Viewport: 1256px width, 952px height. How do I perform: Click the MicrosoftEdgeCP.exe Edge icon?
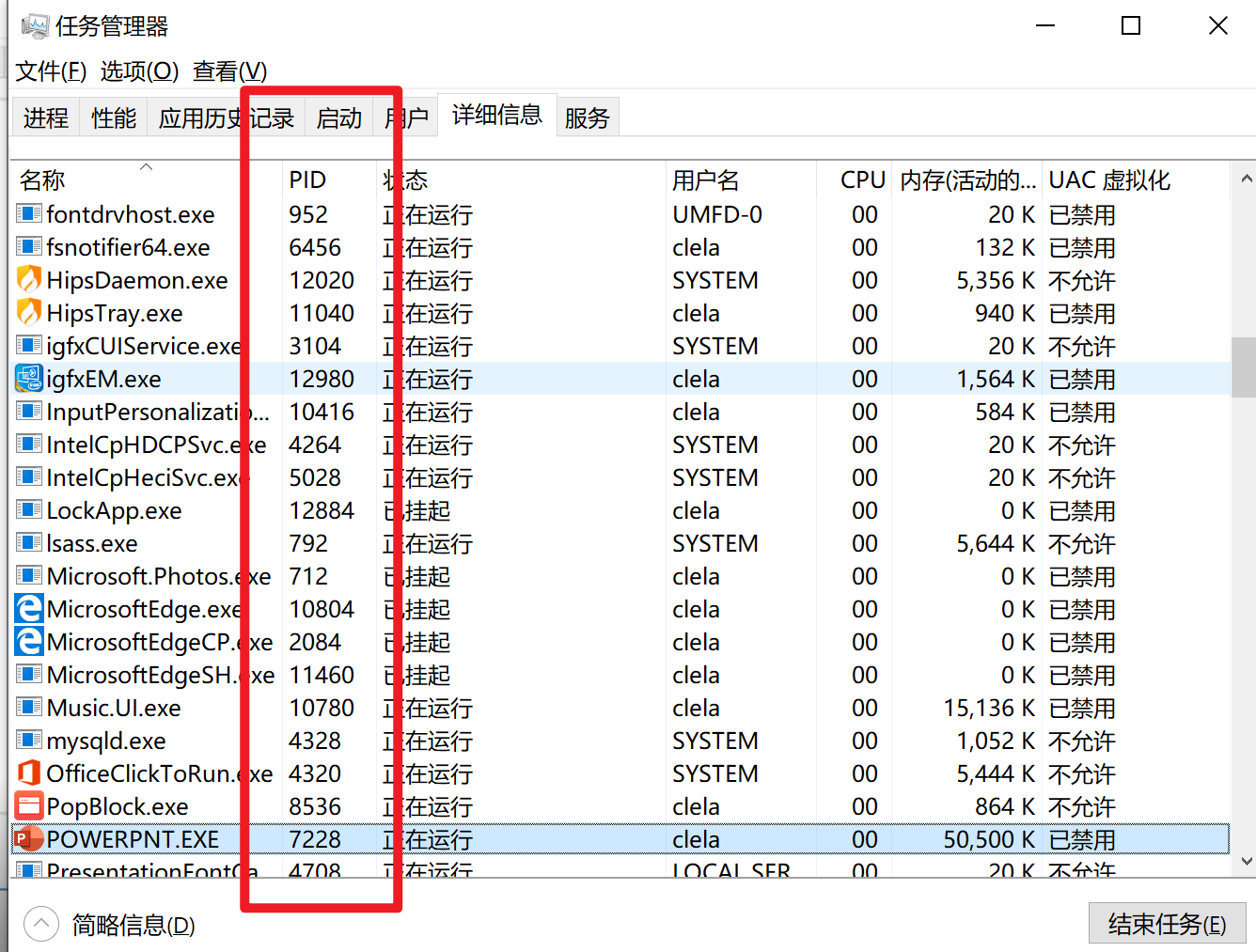pyautogui.click(x=29, y=642)
